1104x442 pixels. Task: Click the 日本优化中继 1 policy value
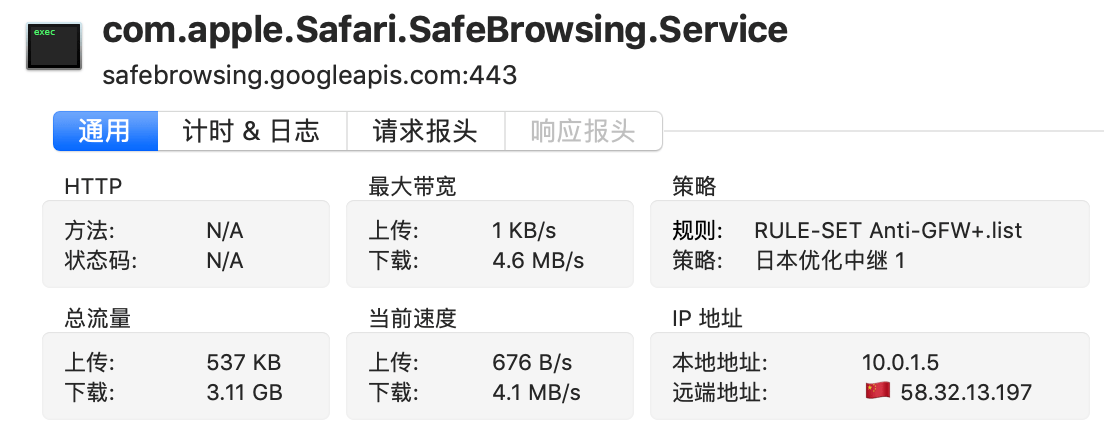click(x=830, y=261)
